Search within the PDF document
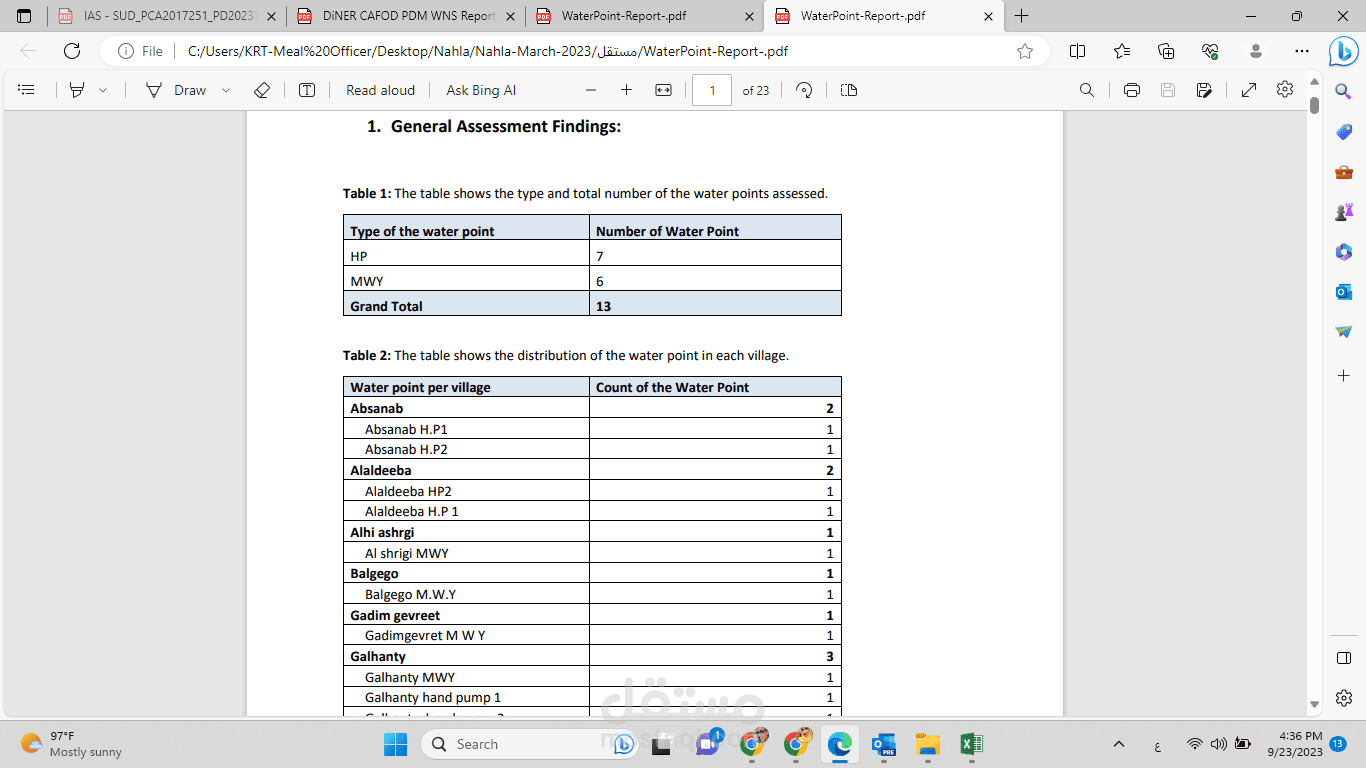1366x768 pixels. click(1087, 90)
